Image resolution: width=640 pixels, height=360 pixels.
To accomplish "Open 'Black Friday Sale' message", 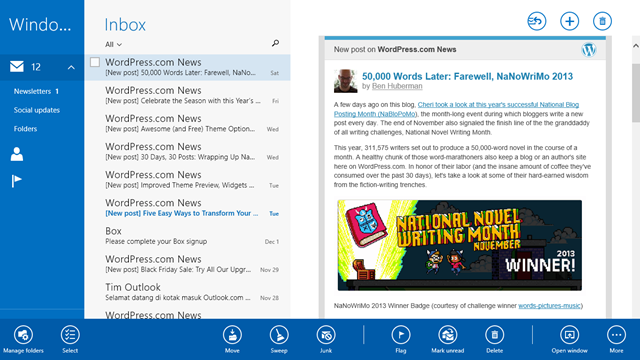I will coord(188,264).
